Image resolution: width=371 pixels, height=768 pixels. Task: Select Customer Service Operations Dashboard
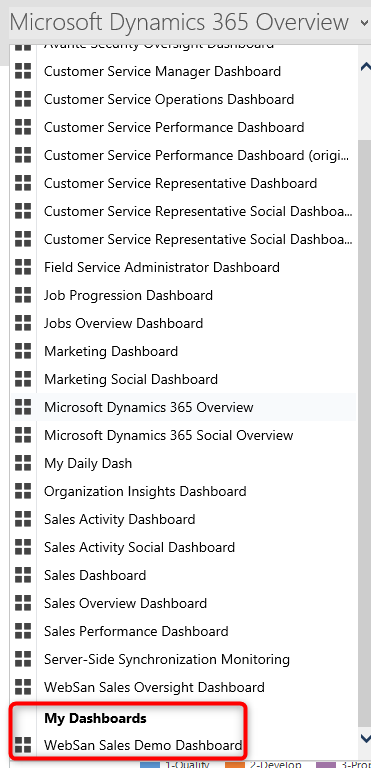click(x=169, y=99)
